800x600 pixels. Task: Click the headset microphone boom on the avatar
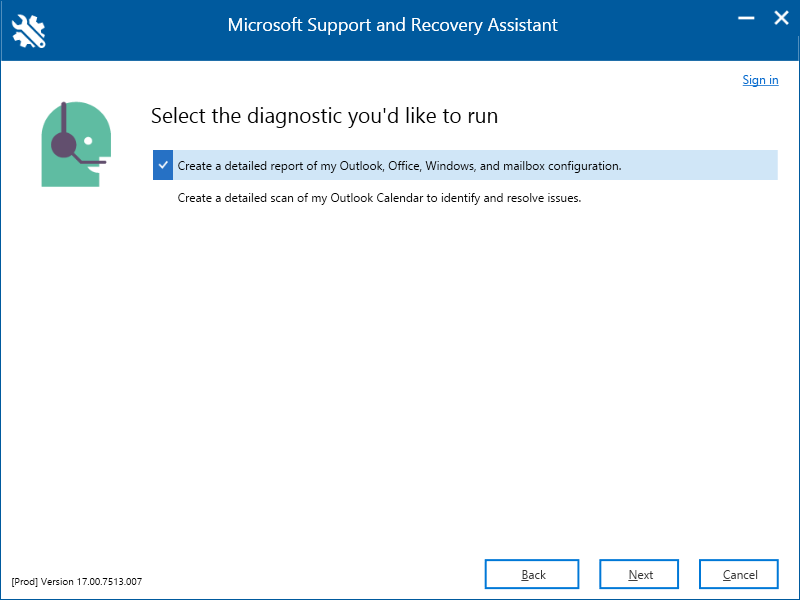[x=89, y=161]
